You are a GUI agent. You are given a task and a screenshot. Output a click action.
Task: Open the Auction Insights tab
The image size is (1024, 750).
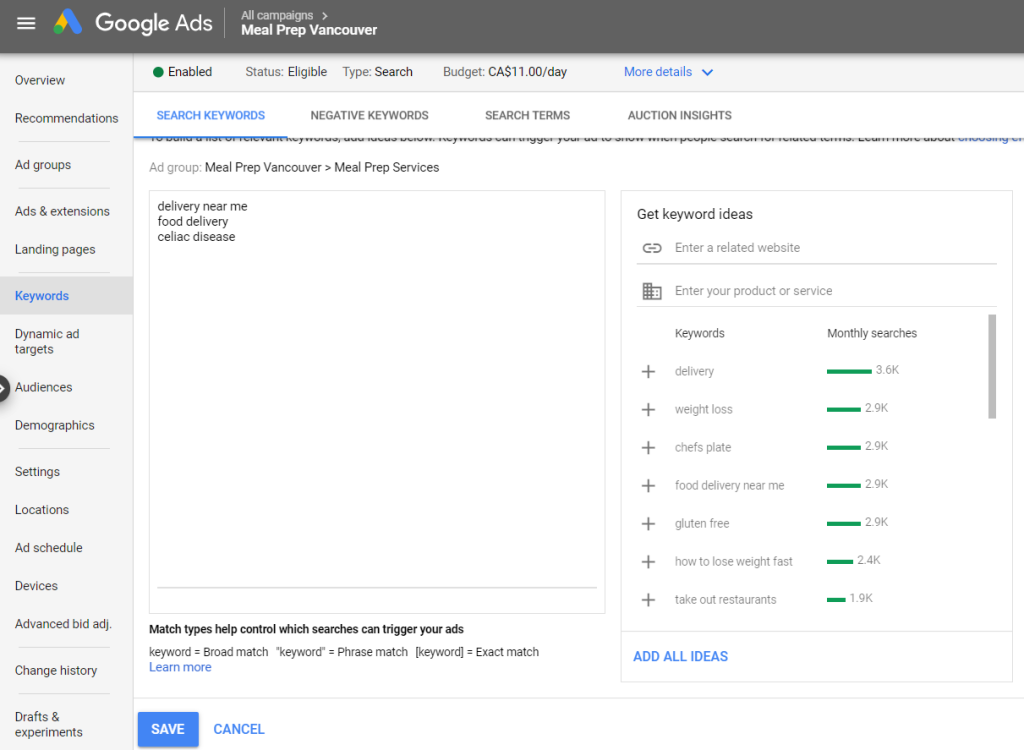click(x=679, y=116)
